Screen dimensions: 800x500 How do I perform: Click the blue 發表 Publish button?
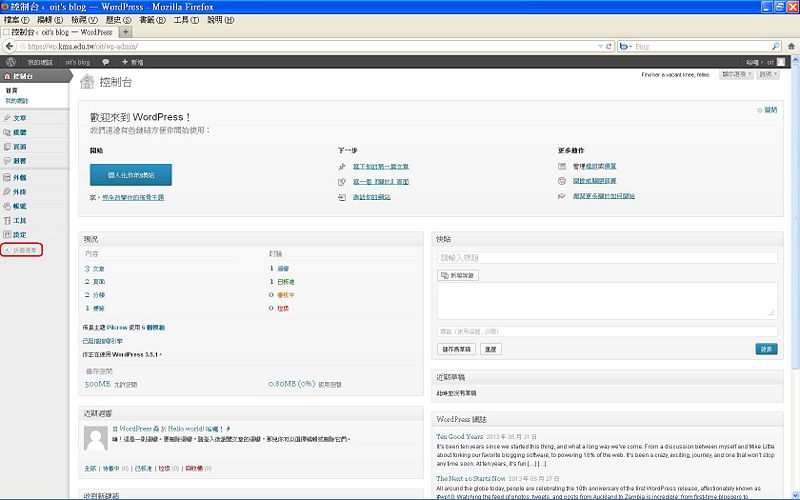(766, 349)
